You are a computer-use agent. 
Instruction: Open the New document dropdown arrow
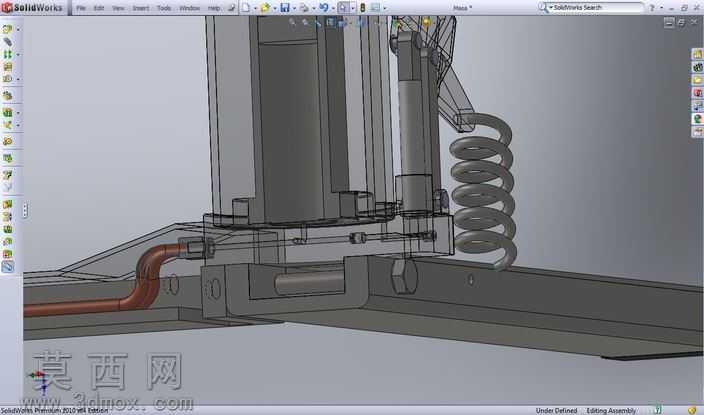[x=255, y=8]
